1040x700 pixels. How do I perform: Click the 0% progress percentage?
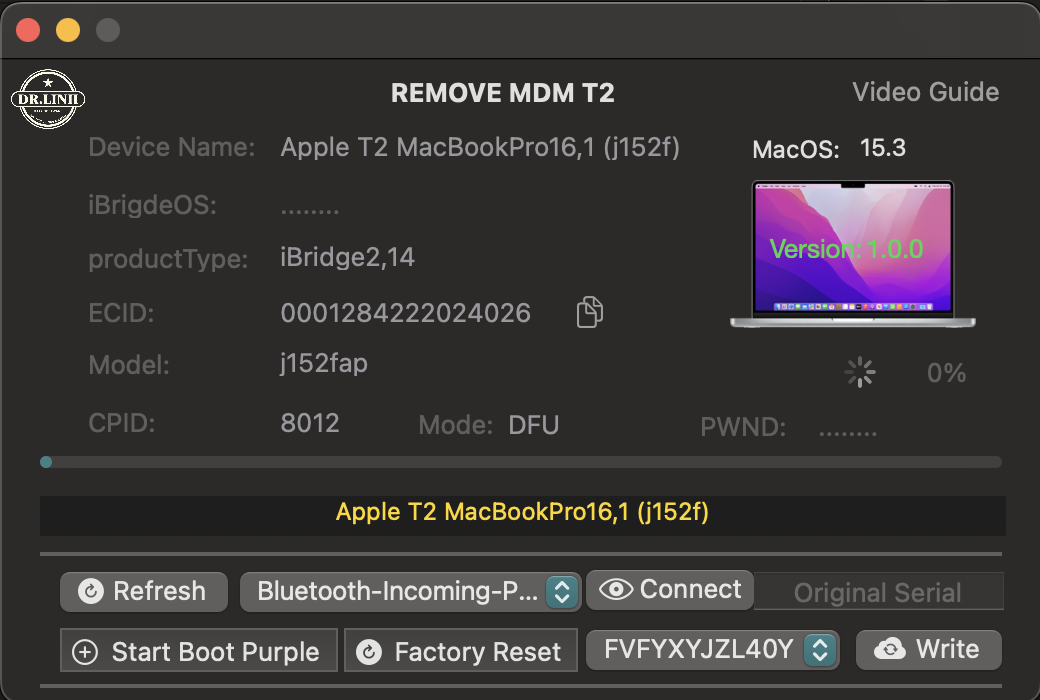coord(946,373)
